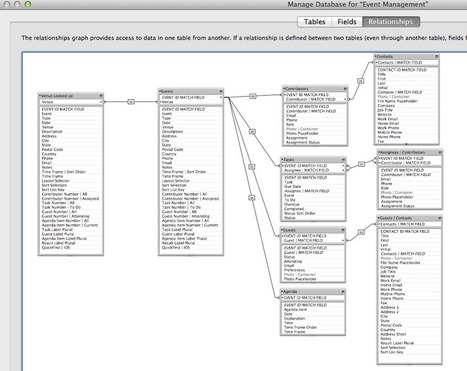Image resolution: width=467 pixels, height=371 pixels.
Task: Select equals operator between Contributors and Contacts
Action: [360, 81]
